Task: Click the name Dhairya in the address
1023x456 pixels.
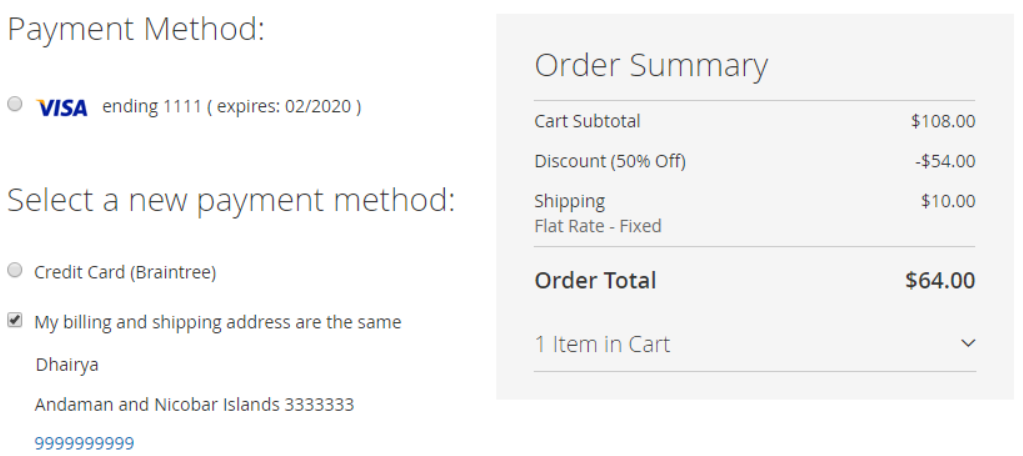Action: pos(67,365)
